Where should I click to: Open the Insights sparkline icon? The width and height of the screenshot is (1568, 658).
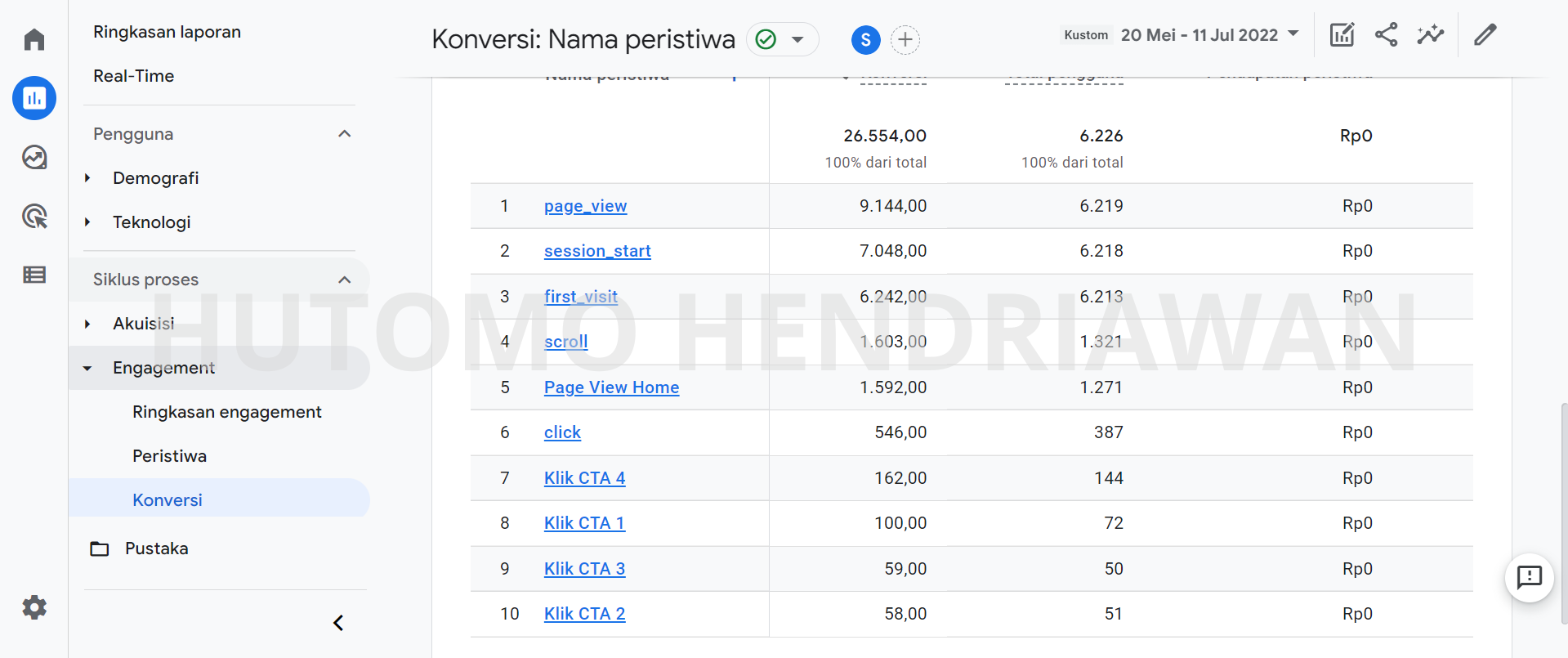[1430, 34]
